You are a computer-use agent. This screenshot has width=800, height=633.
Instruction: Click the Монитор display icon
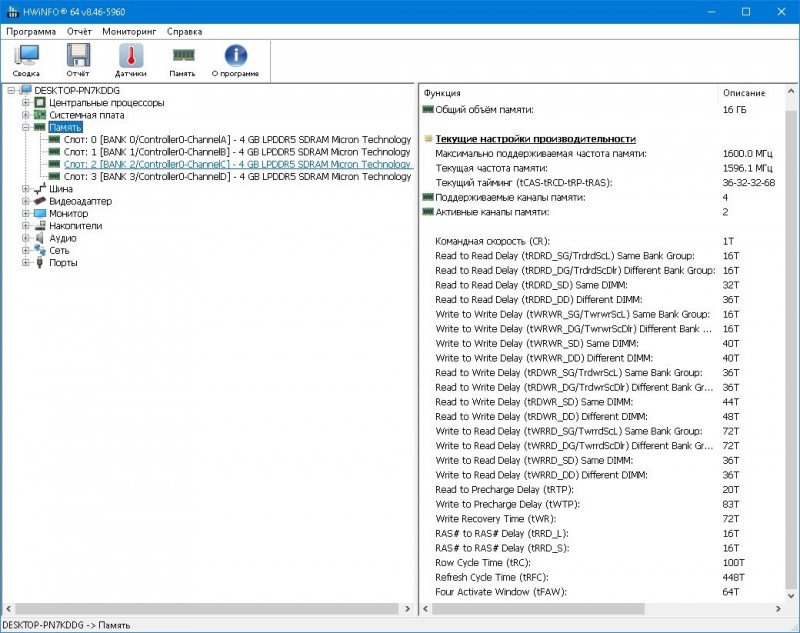click(x=40, y=213)
